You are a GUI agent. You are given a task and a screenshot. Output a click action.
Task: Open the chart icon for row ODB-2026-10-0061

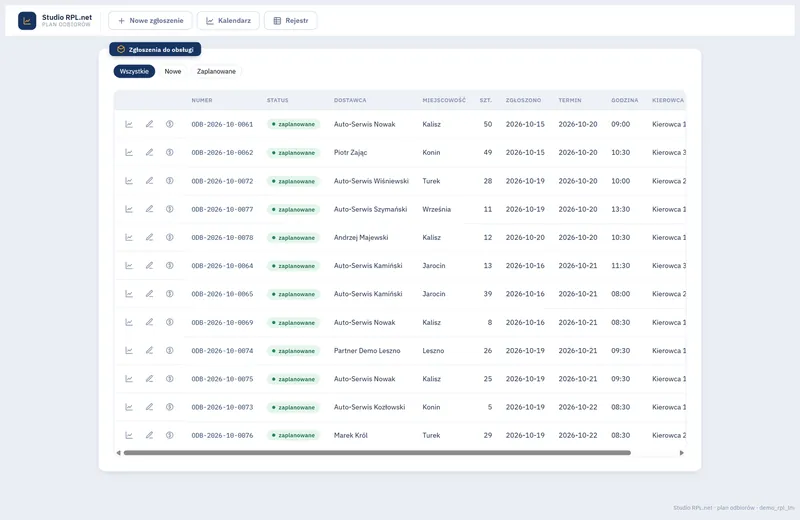[x=129, y=124]
